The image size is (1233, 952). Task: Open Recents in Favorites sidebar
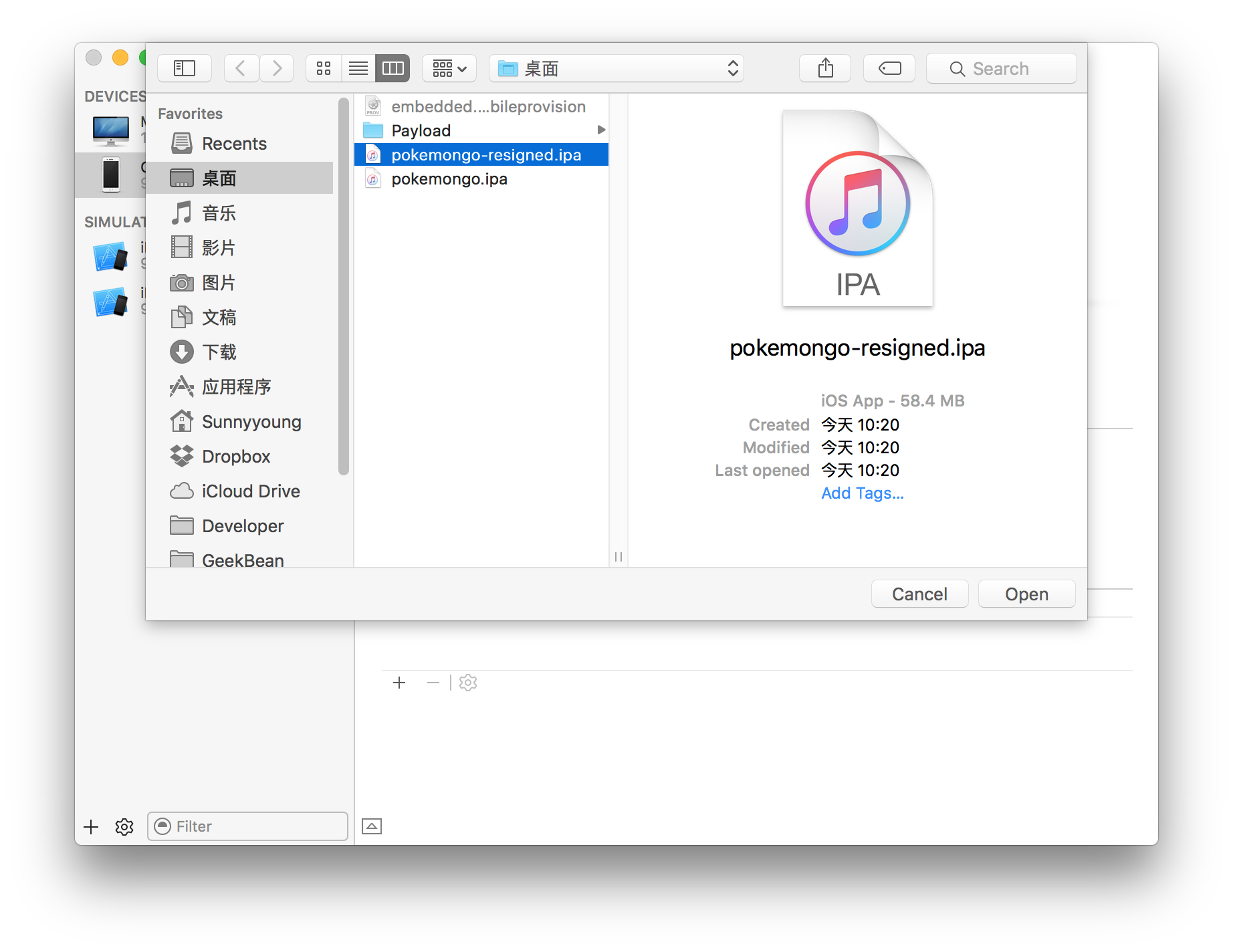tap(234, 144)
